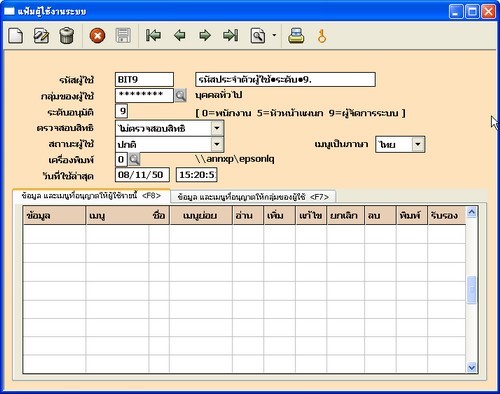500x394 pixels.
Task: Go to first record arrow icon
Action: (x=153, y=35)
